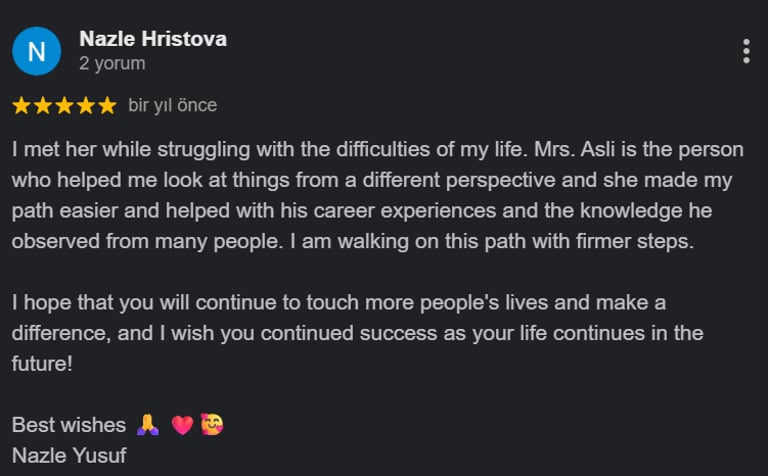Open the three-dot review options menu
The image size is (768, 476).
click(746, 51)
